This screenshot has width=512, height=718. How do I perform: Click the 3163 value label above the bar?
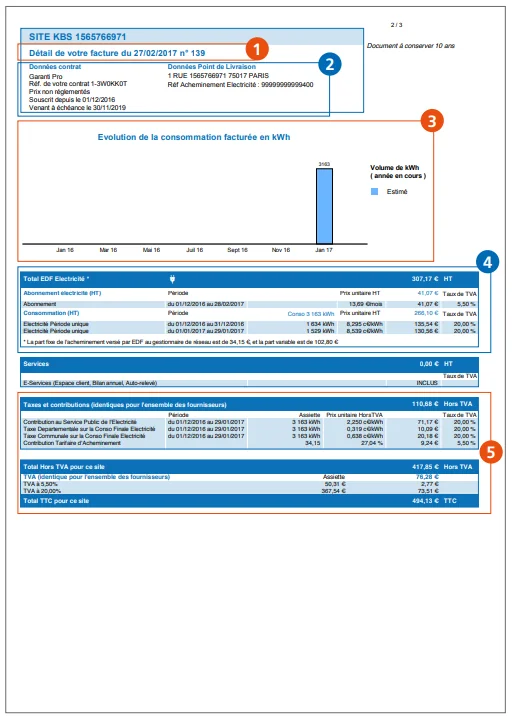324,164
